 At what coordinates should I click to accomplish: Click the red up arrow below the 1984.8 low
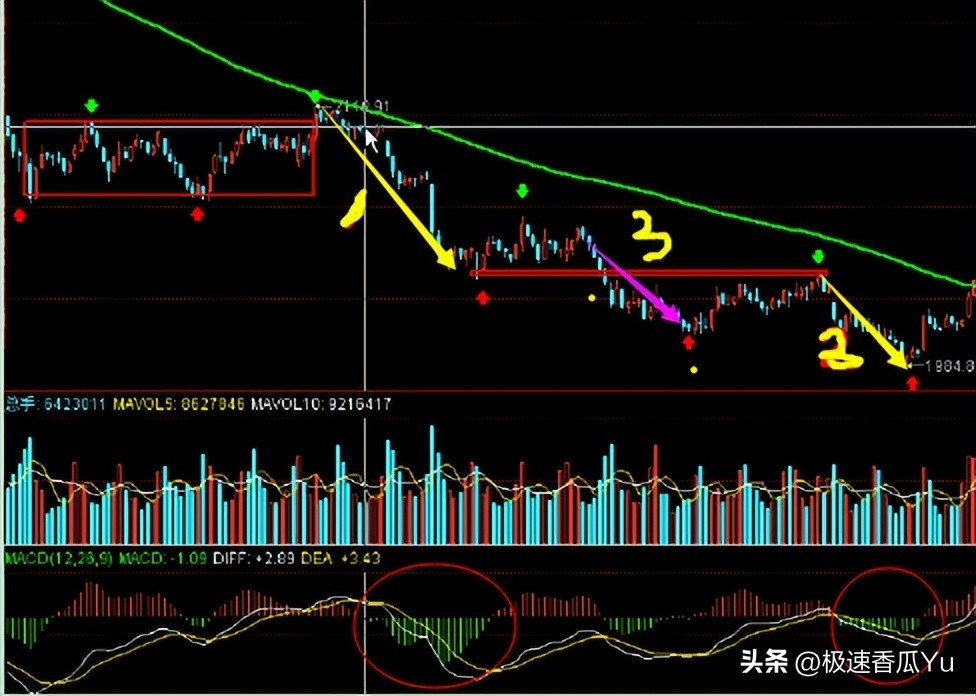point(911,381)
